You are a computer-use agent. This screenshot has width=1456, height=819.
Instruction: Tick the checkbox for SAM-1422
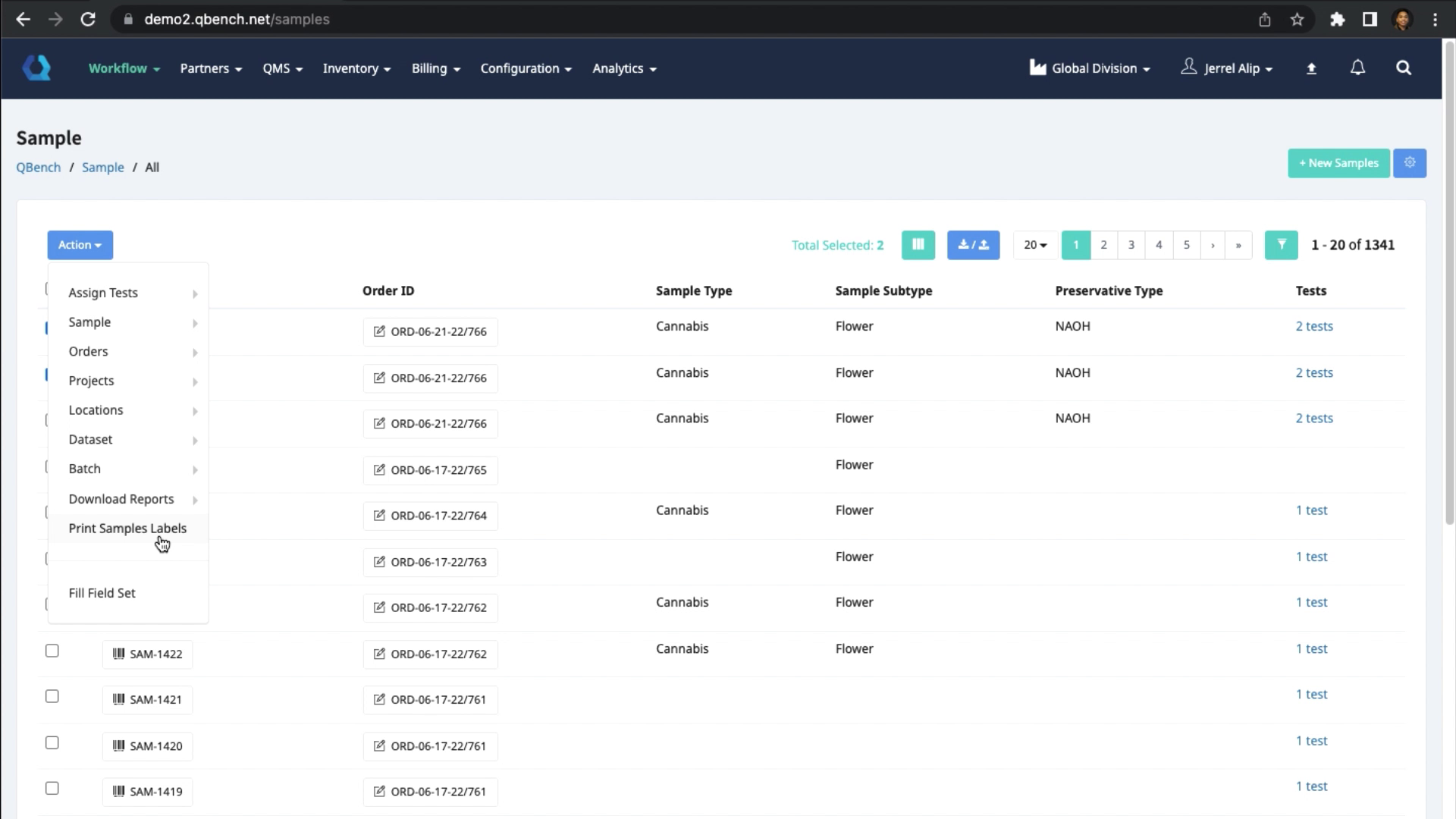pyautogui.click(x=52, y=651)
